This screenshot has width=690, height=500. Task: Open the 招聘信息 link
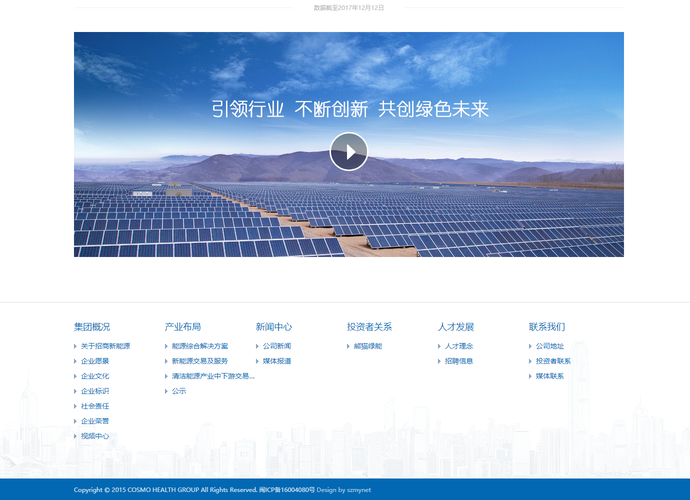point(459,361)
